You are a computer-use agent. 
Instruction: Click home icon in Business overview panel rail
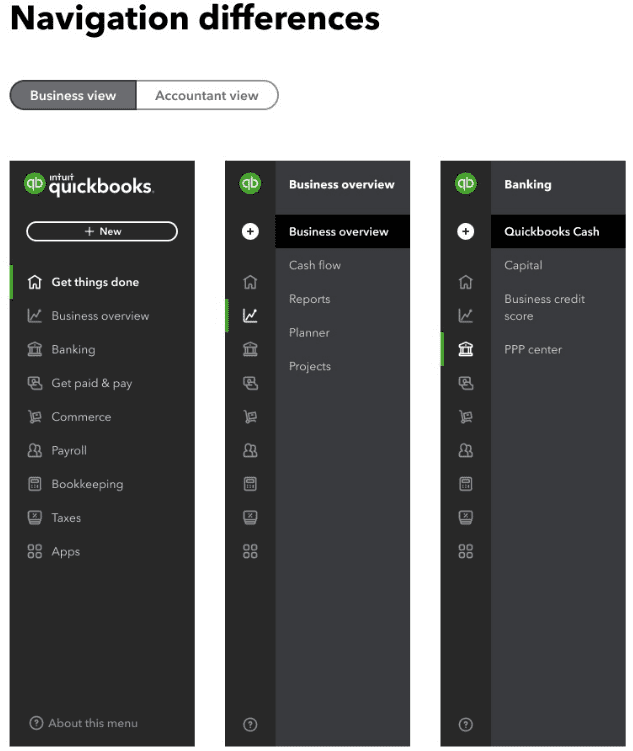point(250,282)
